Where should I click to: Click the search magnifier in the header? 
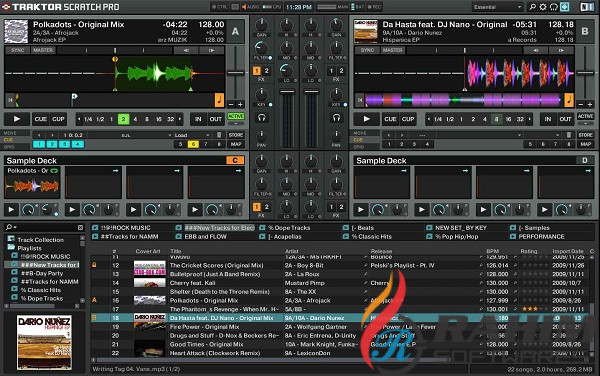[x=532, y=7]
